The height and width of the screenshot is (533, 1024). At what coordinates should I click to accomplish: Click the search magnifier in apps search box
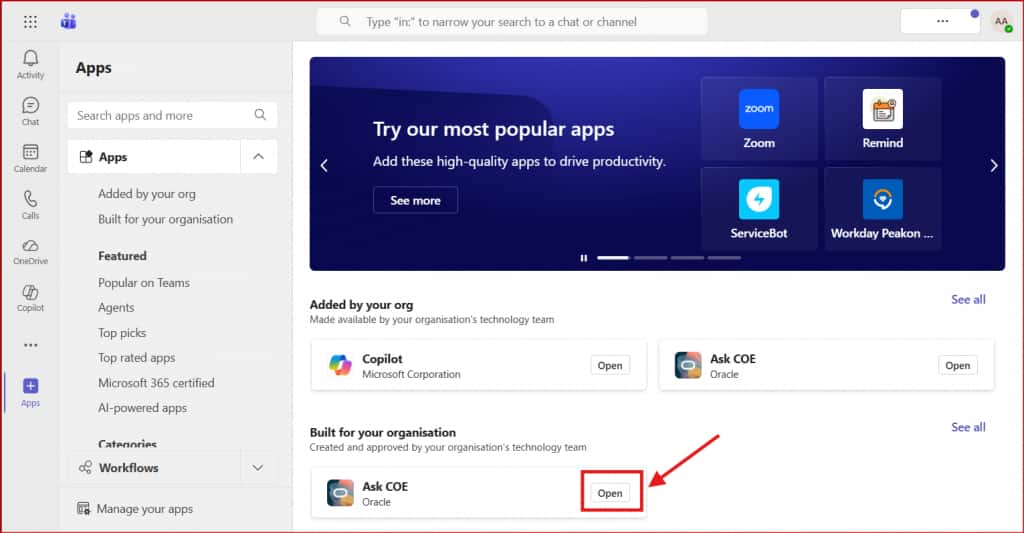pyautogui.click(x=260, y=115)
